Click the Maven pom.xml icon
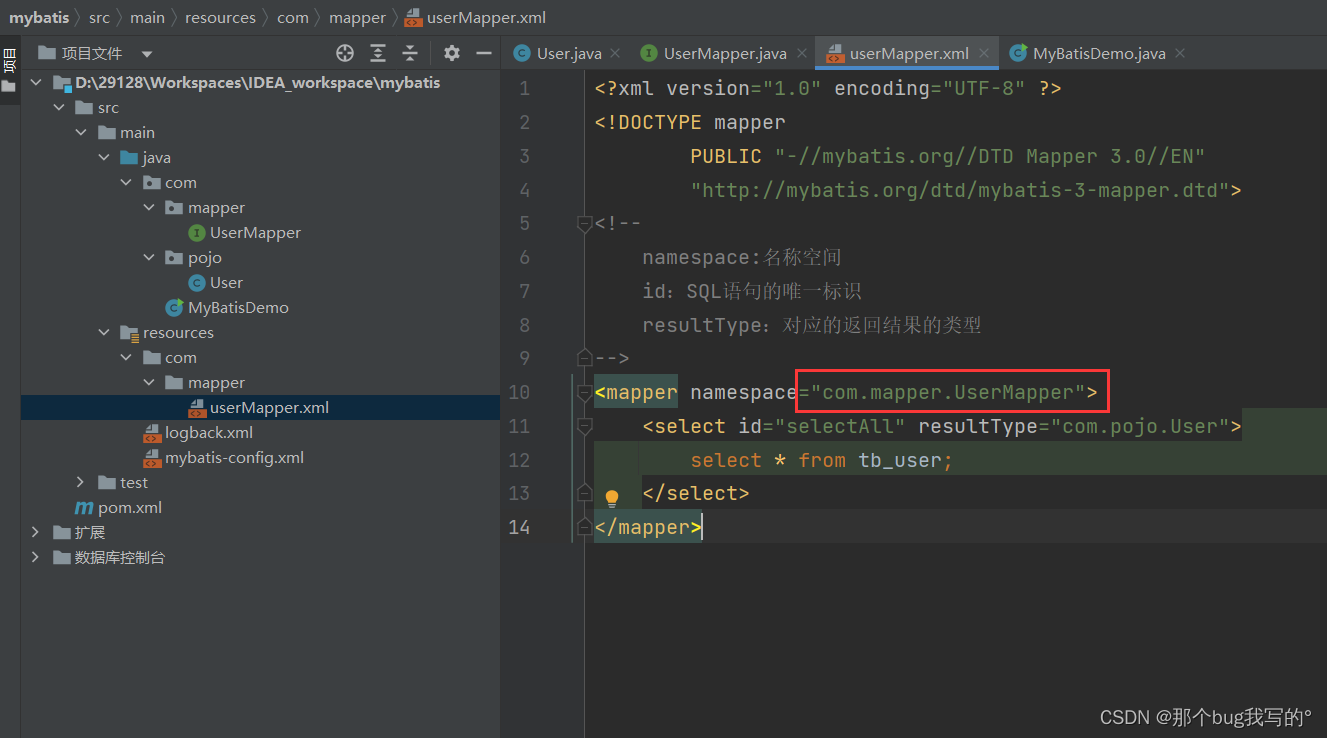 pyautogui.click(x=85, y=508)
